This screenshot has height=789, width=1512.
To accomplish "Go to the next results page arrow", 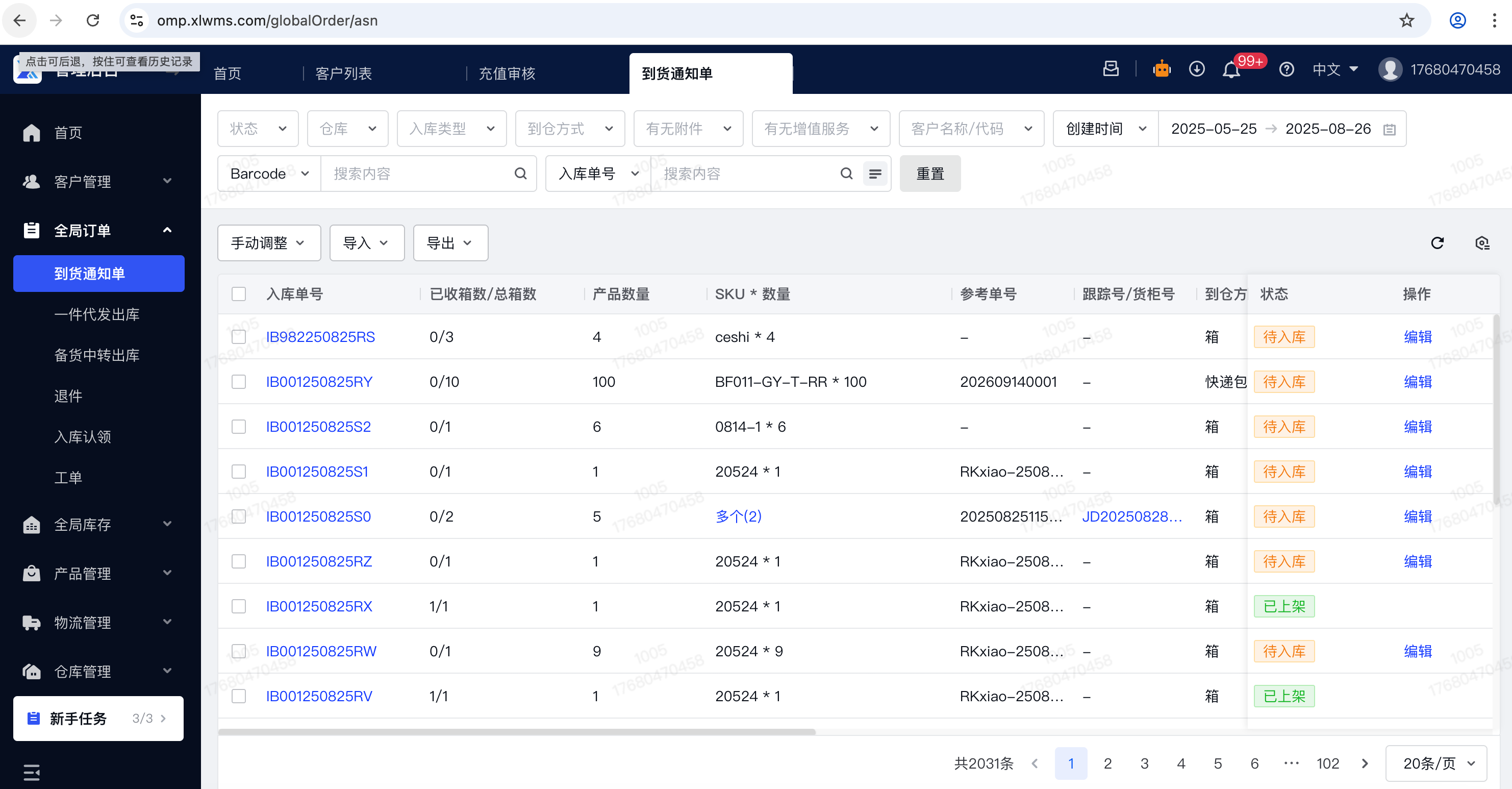I will pos(1364,763).
